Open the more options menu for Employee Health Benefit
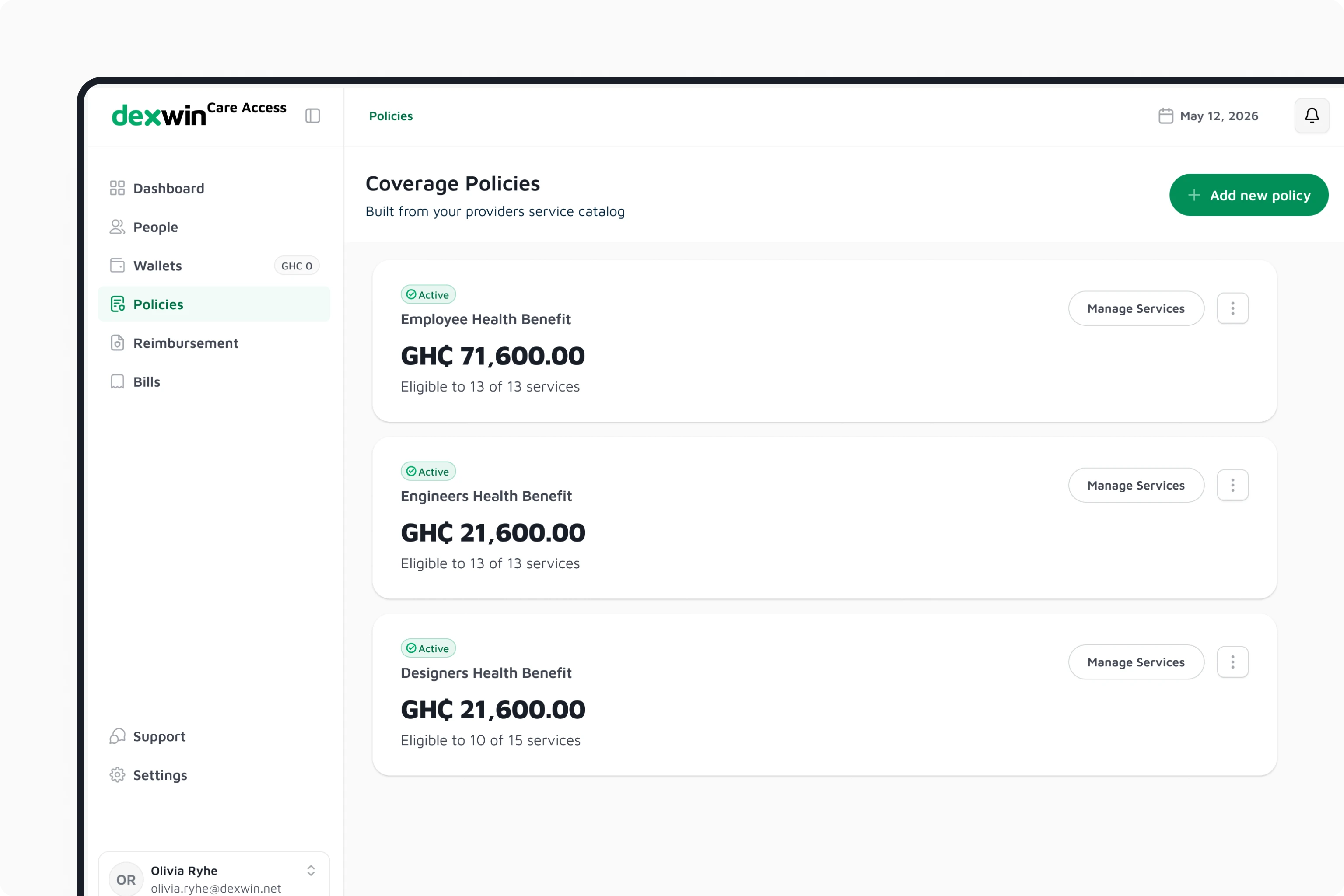 click(x=1232, y=308)
